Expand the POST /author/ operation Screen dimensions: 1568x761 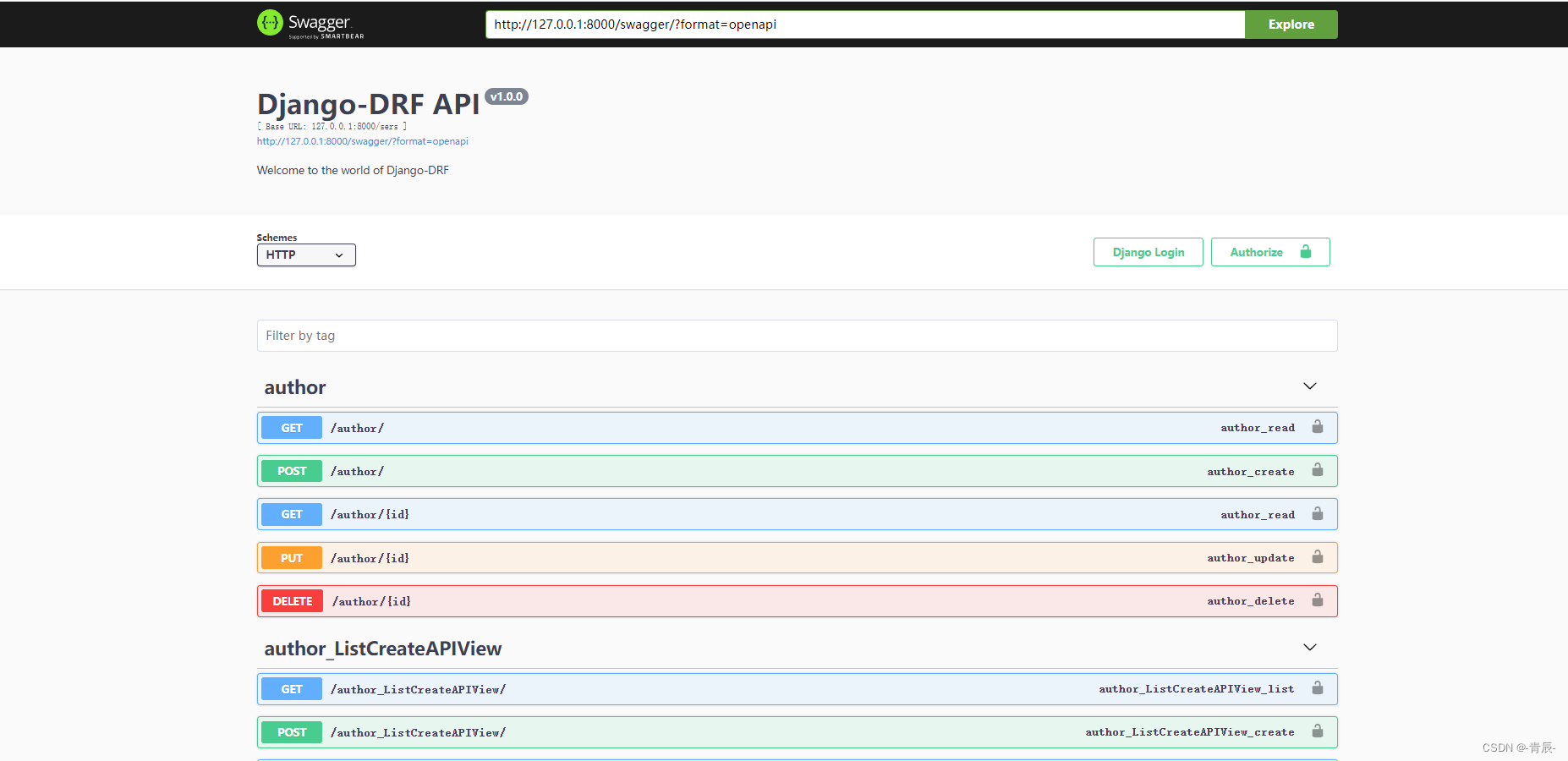coord(797,471)
